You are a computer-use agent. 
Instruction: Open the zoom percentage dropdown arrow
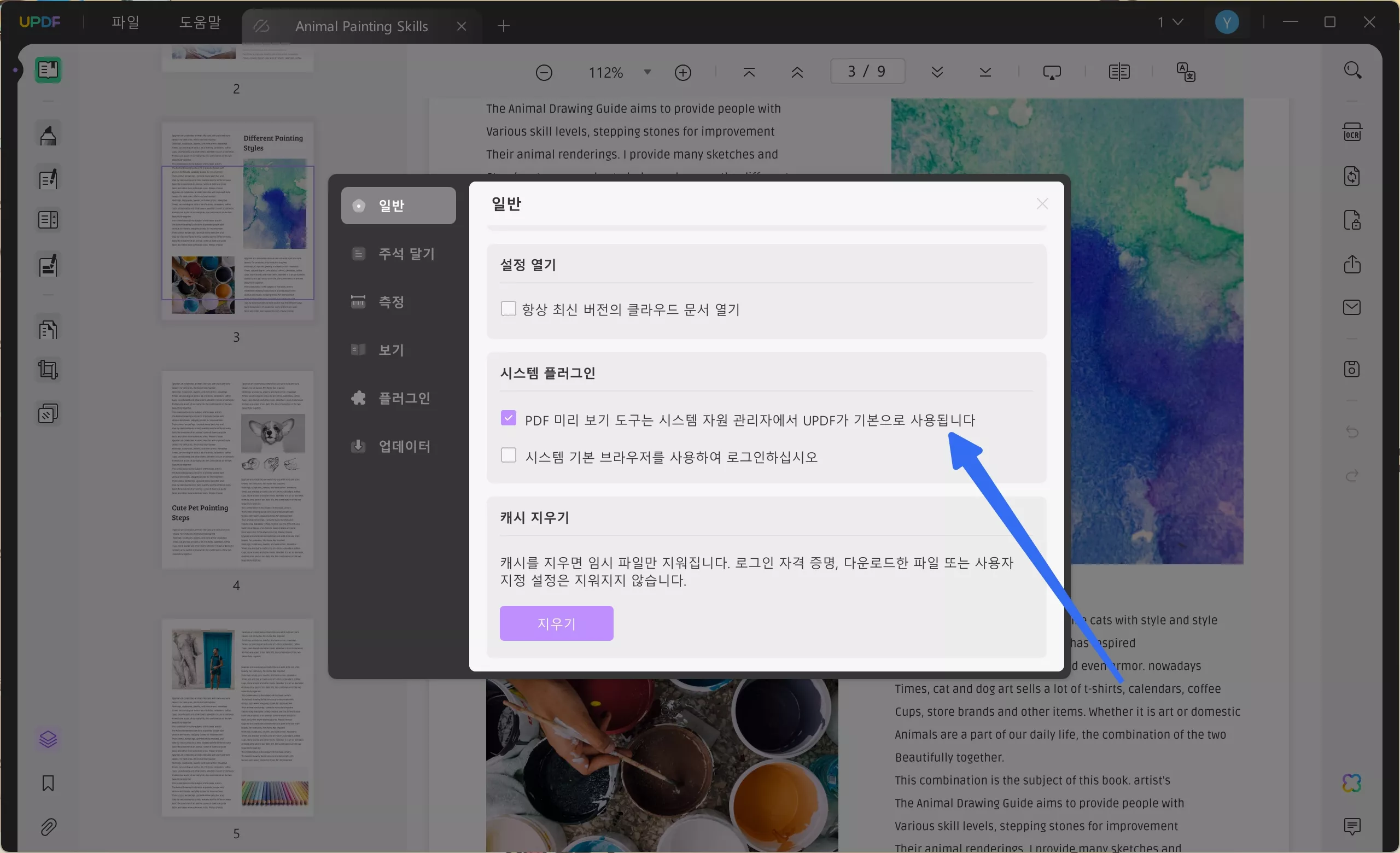click(x=647, y=72)
